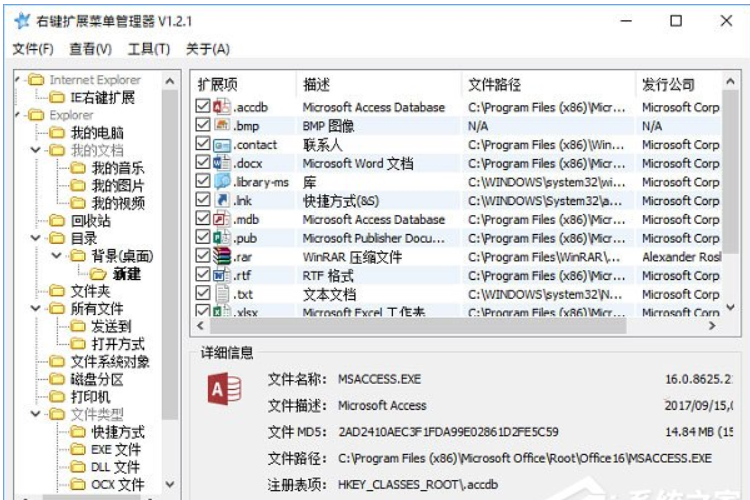Select the open 新建 folder icon
Image resolution: width=750 pixels, height=500 pixels.
click(98, 274)
